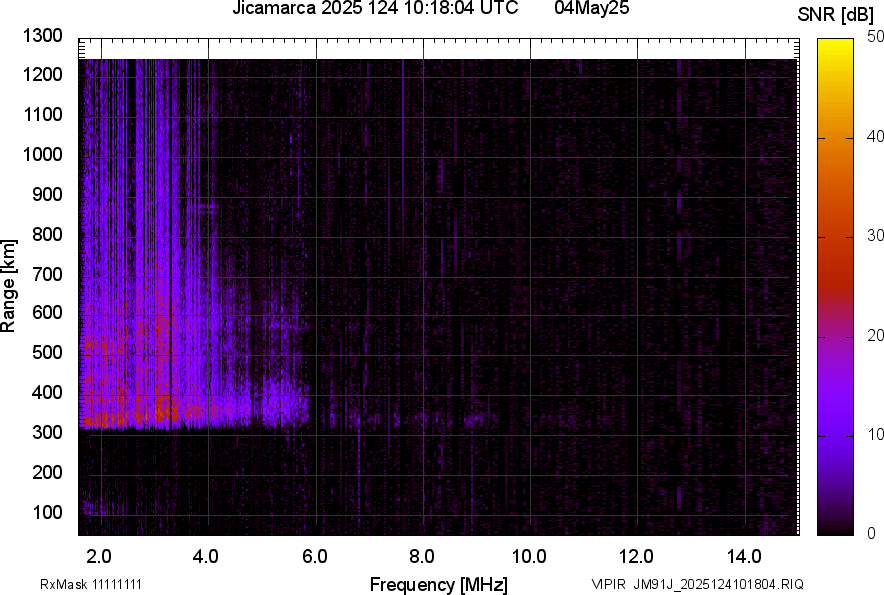Screen dimensions: 884x595
Task: Click the range tick label "500"
Action: point(47,352)
